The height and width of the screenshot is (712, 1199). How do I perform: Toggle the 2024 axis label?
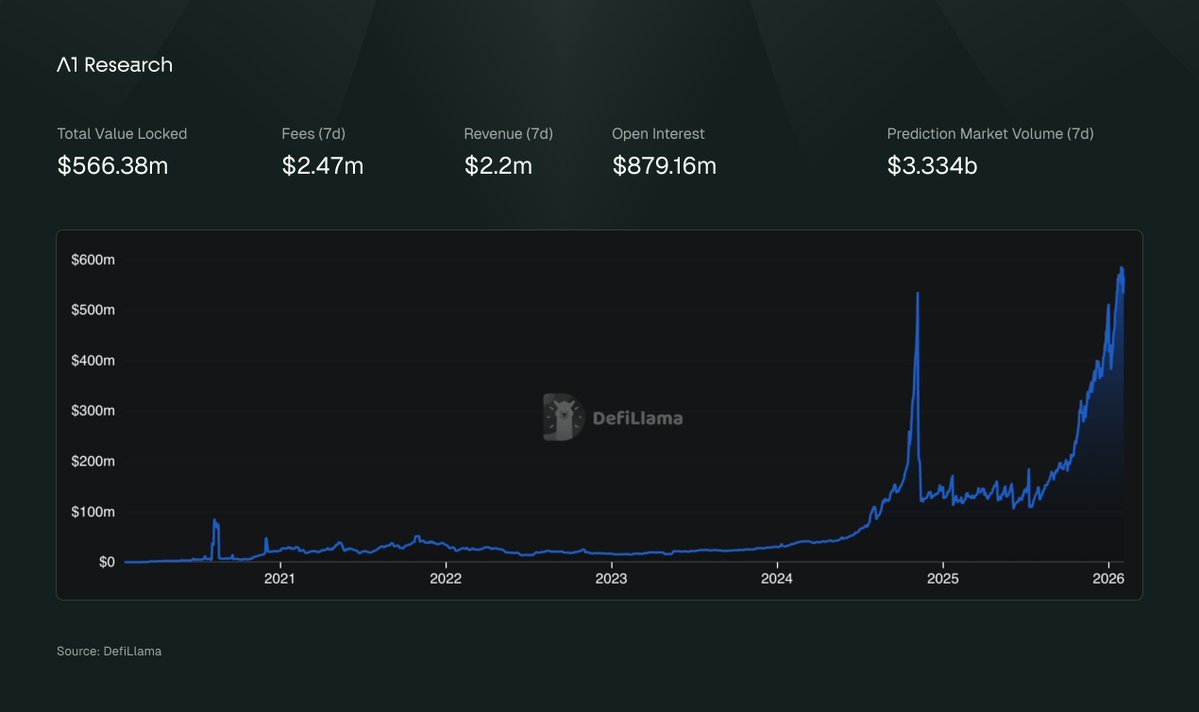[x=777, y=578]
